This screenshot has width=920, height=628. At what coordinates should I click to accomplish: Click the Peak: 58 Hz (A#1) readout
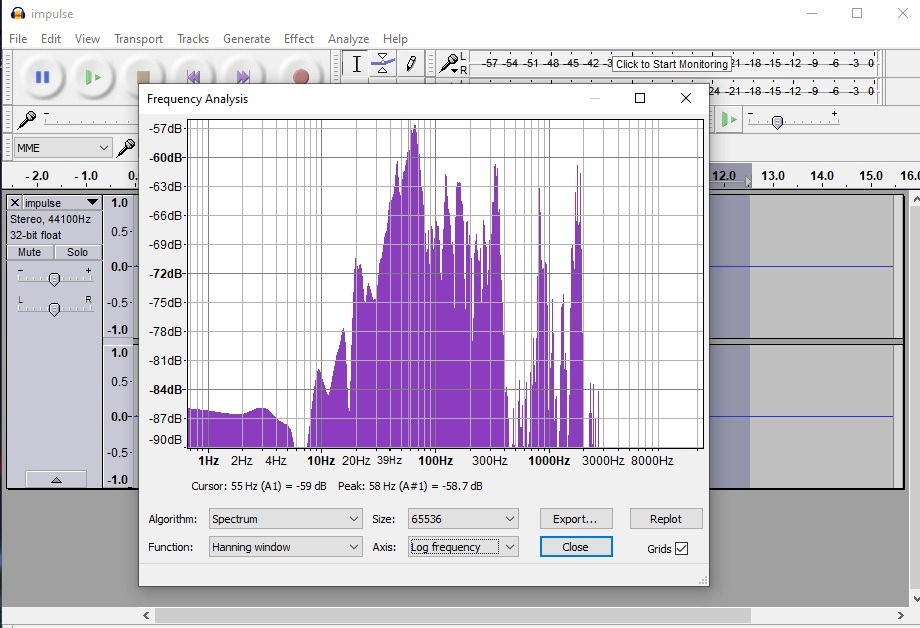click(410, 486)
